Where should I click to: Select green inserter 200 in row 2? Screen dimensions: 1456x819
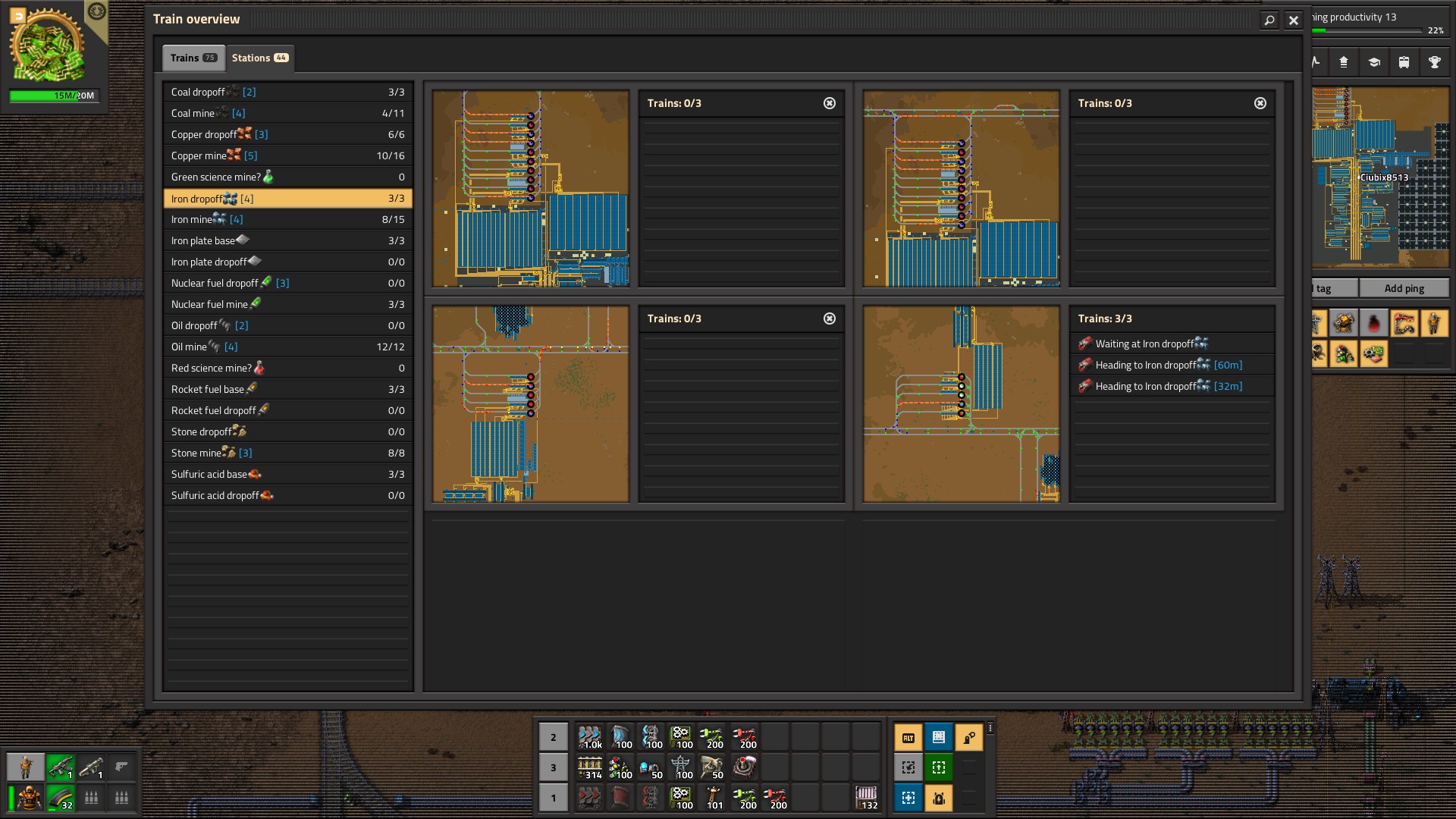pos(713,736)
